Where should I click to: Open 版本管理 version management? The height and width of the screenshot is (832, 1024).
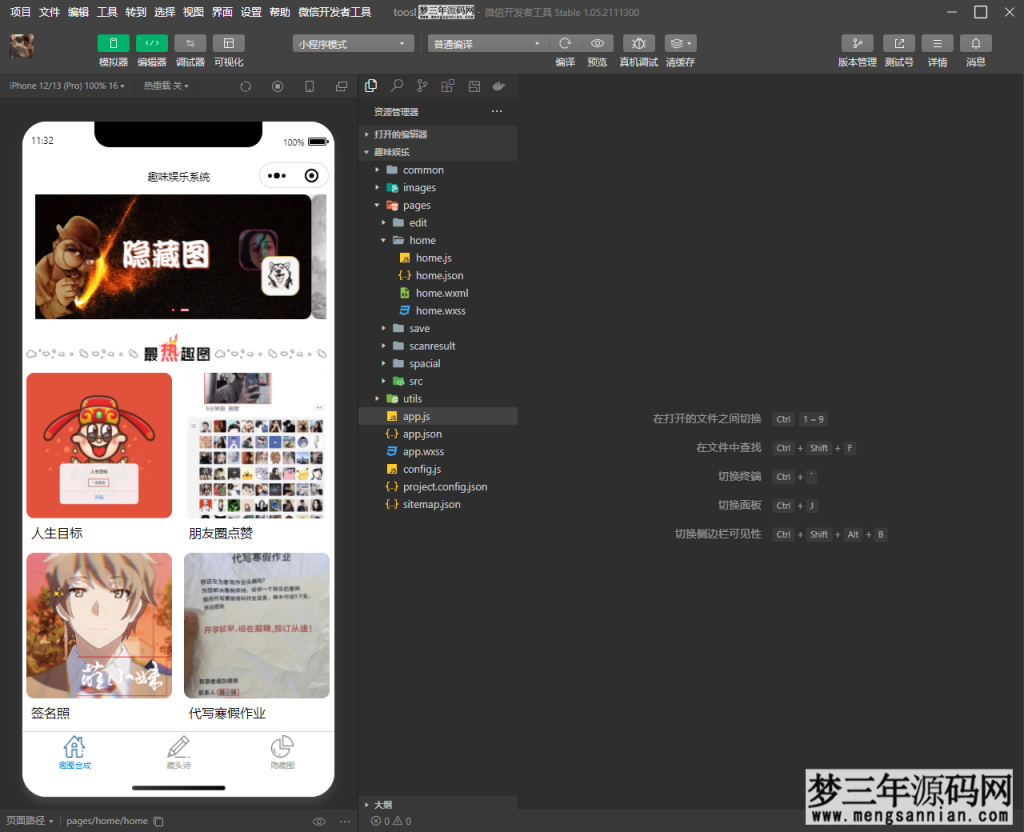click(x=856, y=43)
